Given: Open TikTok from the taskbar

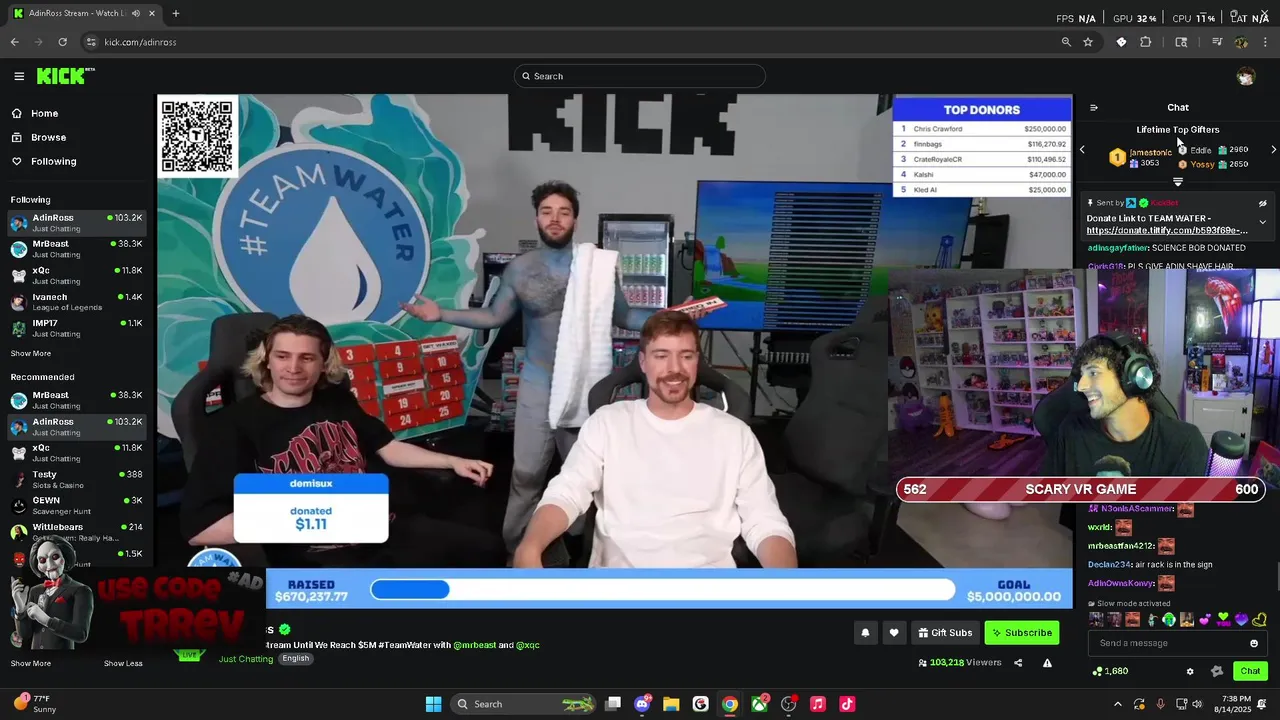Looking at the screenshot, I should (x=847, y=704).
